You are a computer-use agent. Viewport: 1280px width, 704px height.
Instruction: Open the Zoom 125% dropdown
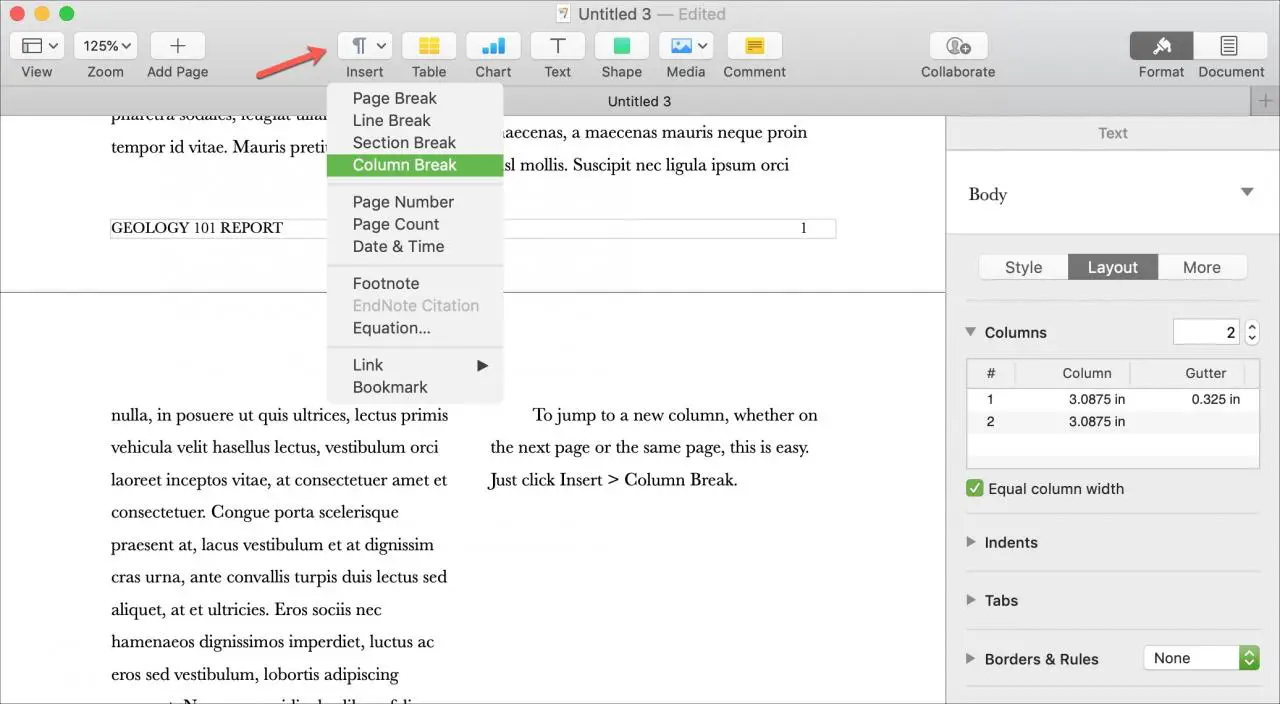click(105, 46)
